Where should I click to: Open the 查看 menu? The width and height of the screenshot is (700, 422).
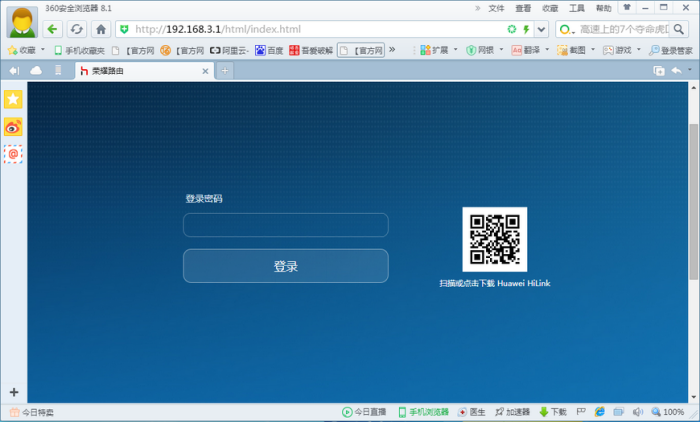click(x=523, y=8)
